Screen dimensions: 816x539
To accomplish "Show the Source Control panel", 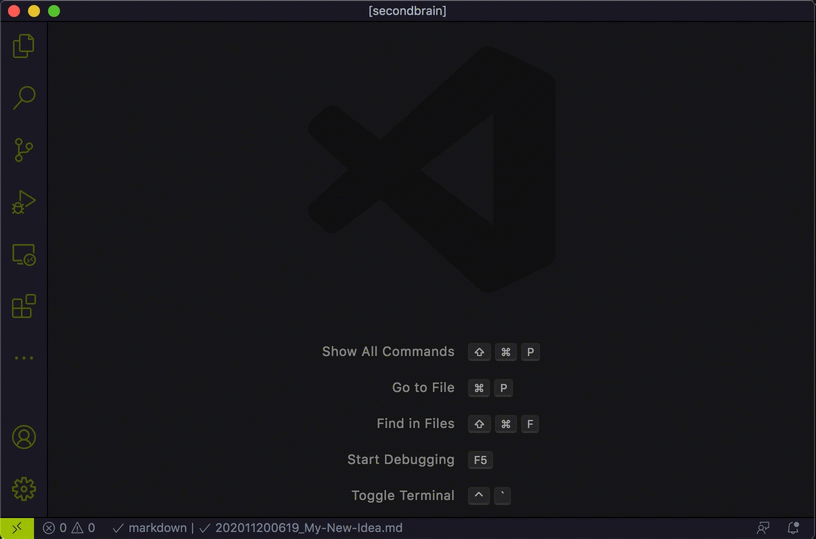I will point(23,150).
